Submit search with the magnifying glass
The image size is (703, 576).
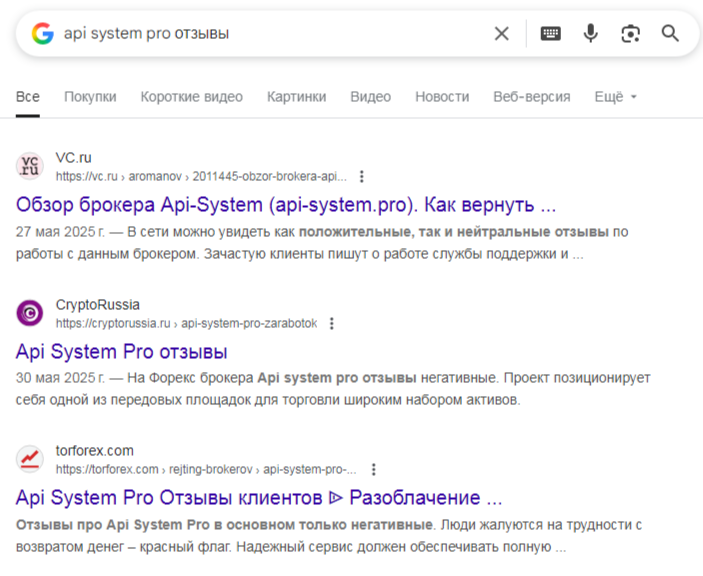tap(670, 34)
